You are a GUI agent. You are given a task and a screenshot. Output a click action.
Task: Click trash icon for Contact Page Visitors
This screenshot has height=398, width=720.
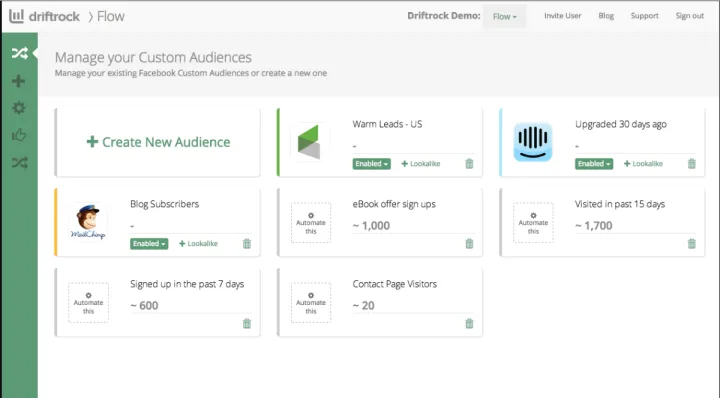pyautogui.click(x=469, y=323)
